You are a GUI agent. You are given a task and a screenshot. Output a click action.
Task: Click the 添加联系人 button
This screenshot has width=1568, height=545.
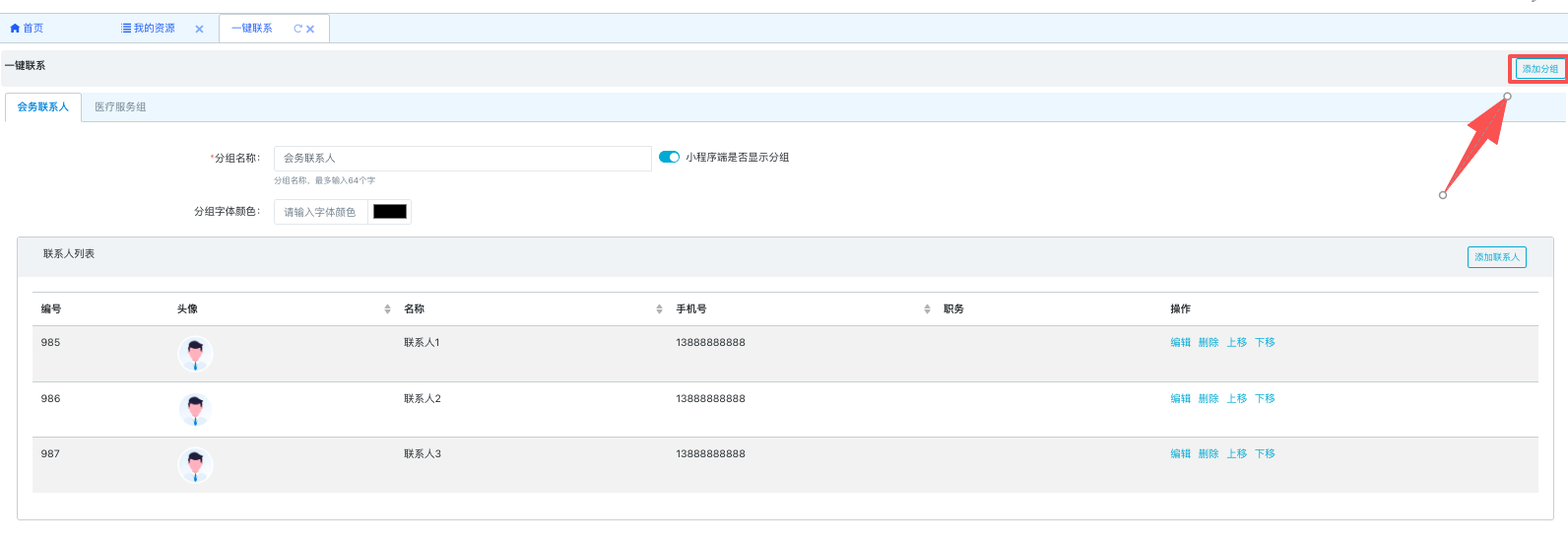(x=1496, y=257)
